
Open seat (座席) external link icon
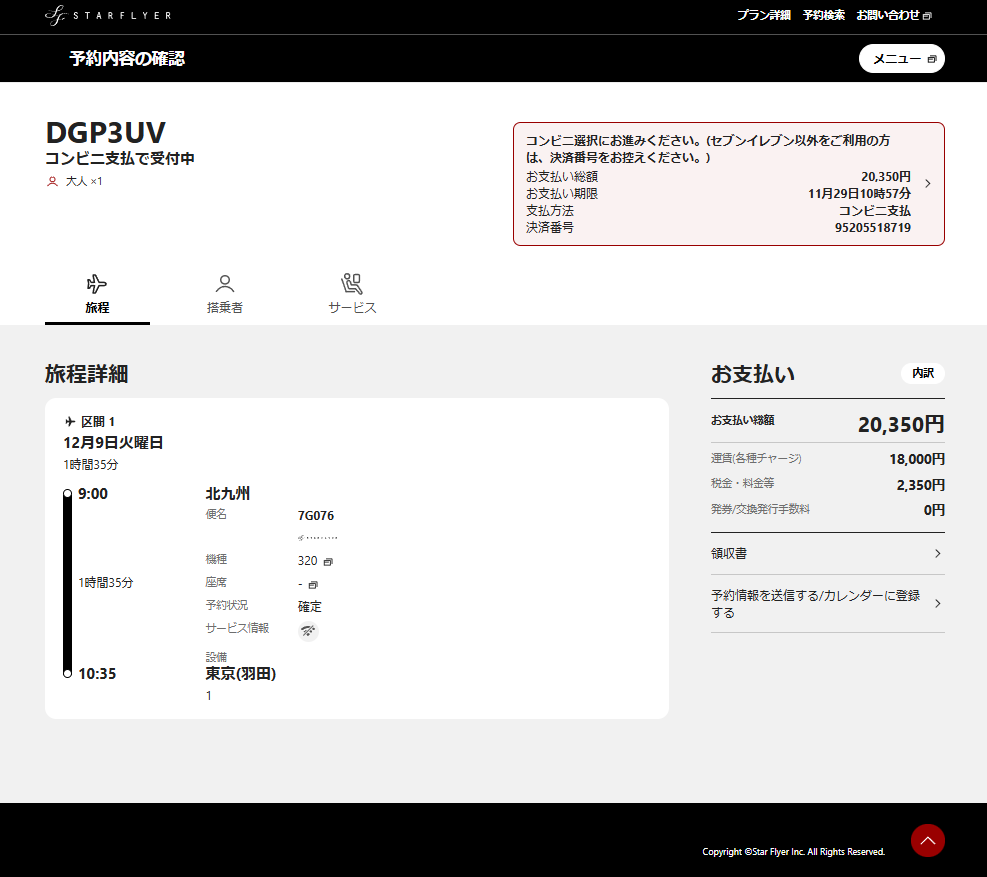(x=313, y=584)
